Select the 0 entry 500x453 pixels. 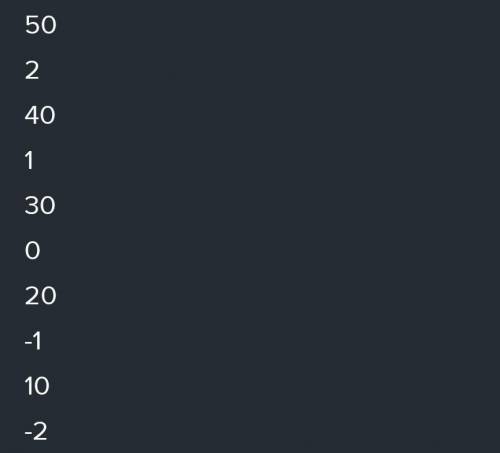click(x=32, y=250)
